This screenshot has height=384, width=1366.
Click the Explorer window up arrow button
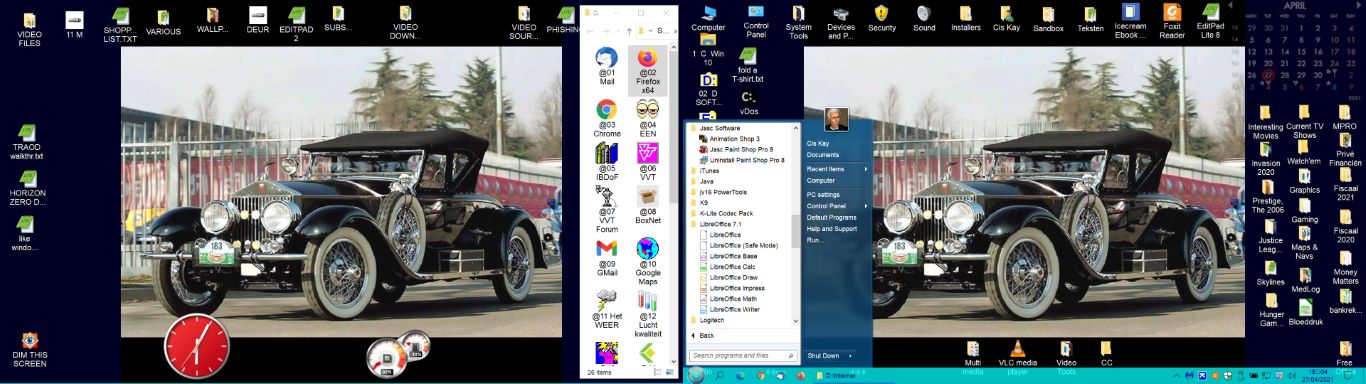point(628,31)
